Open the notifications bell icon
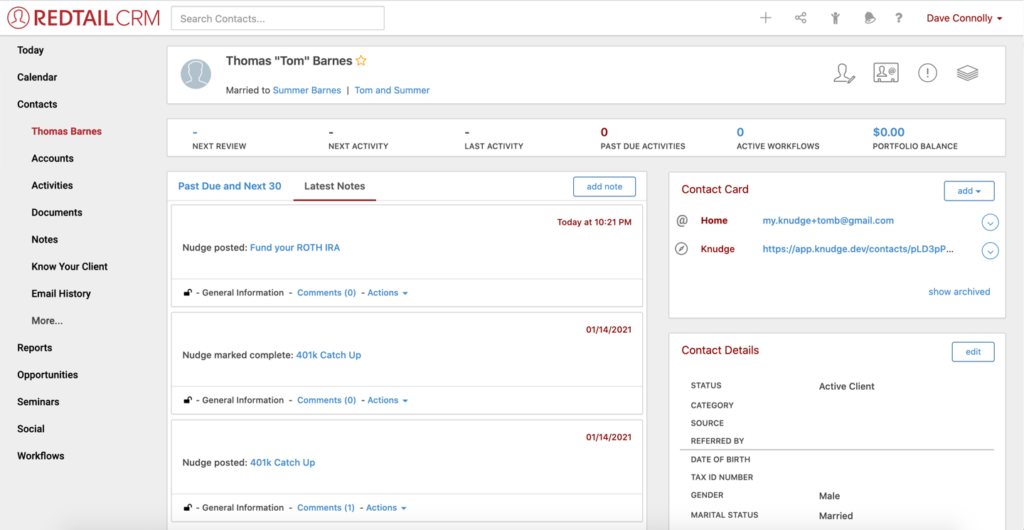Viewport: 1024px width, 530px height. 869,18
